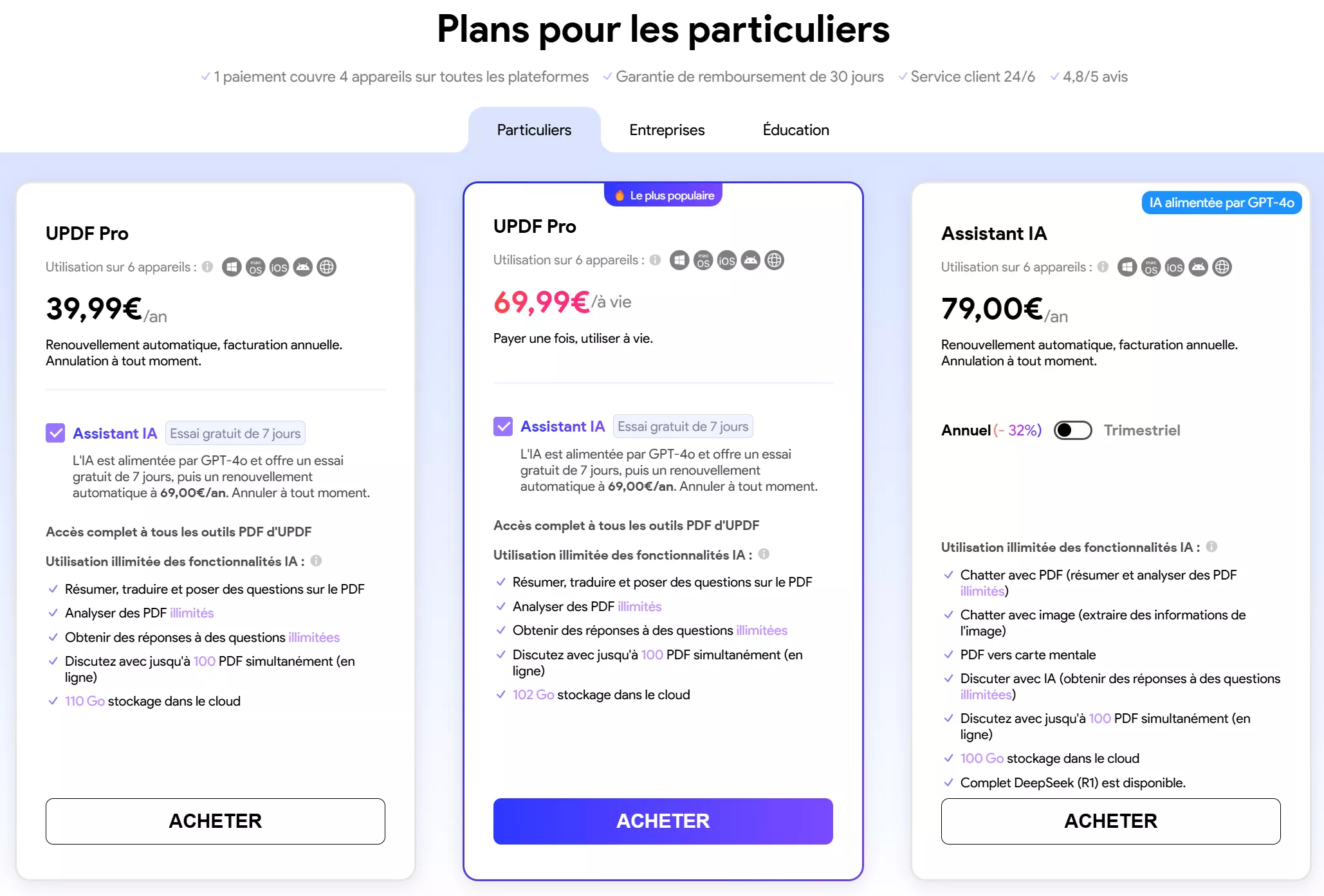
Task: Switch to the Entreprises tab
Action: coord(667,130)
